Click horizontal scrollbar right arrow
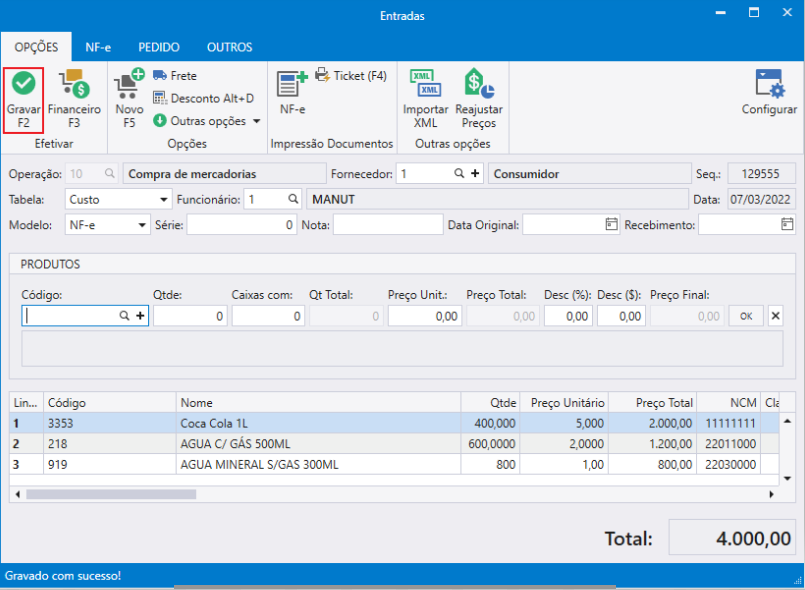Viewport: 805px width, 590px height. click(771, 494)
